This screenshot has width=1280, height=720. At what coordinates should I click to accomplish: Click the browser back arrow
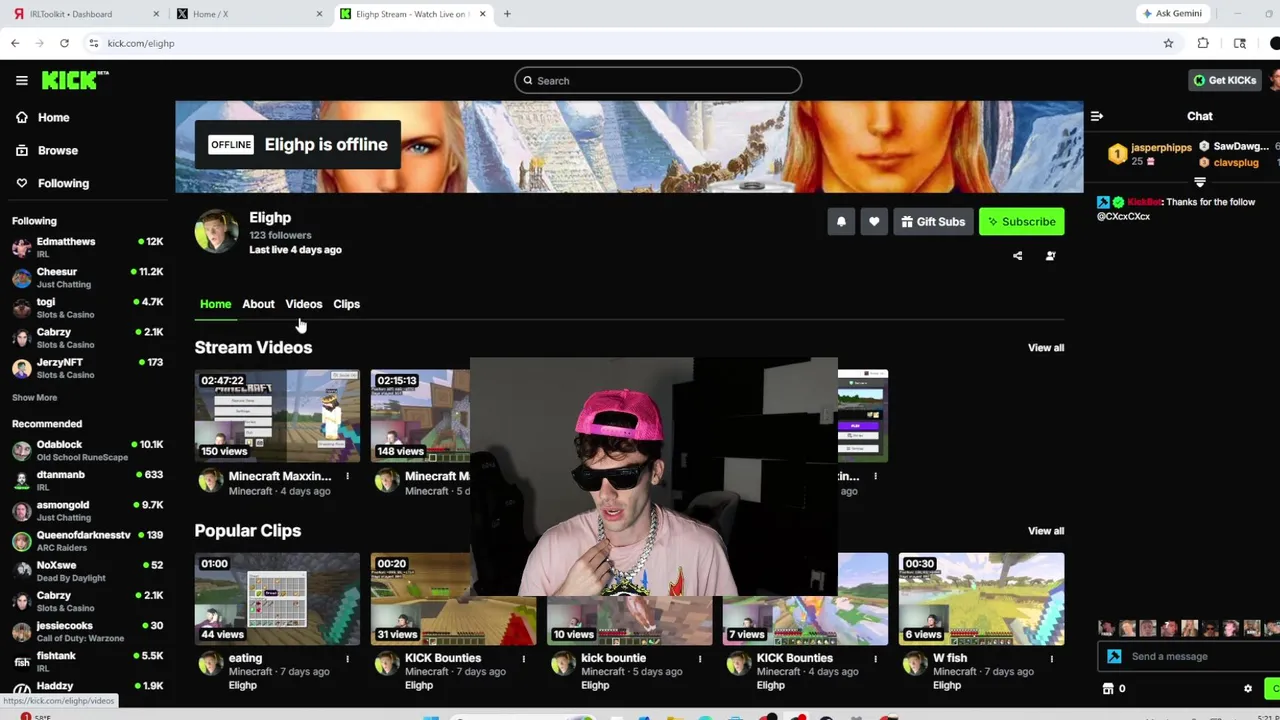15,43
